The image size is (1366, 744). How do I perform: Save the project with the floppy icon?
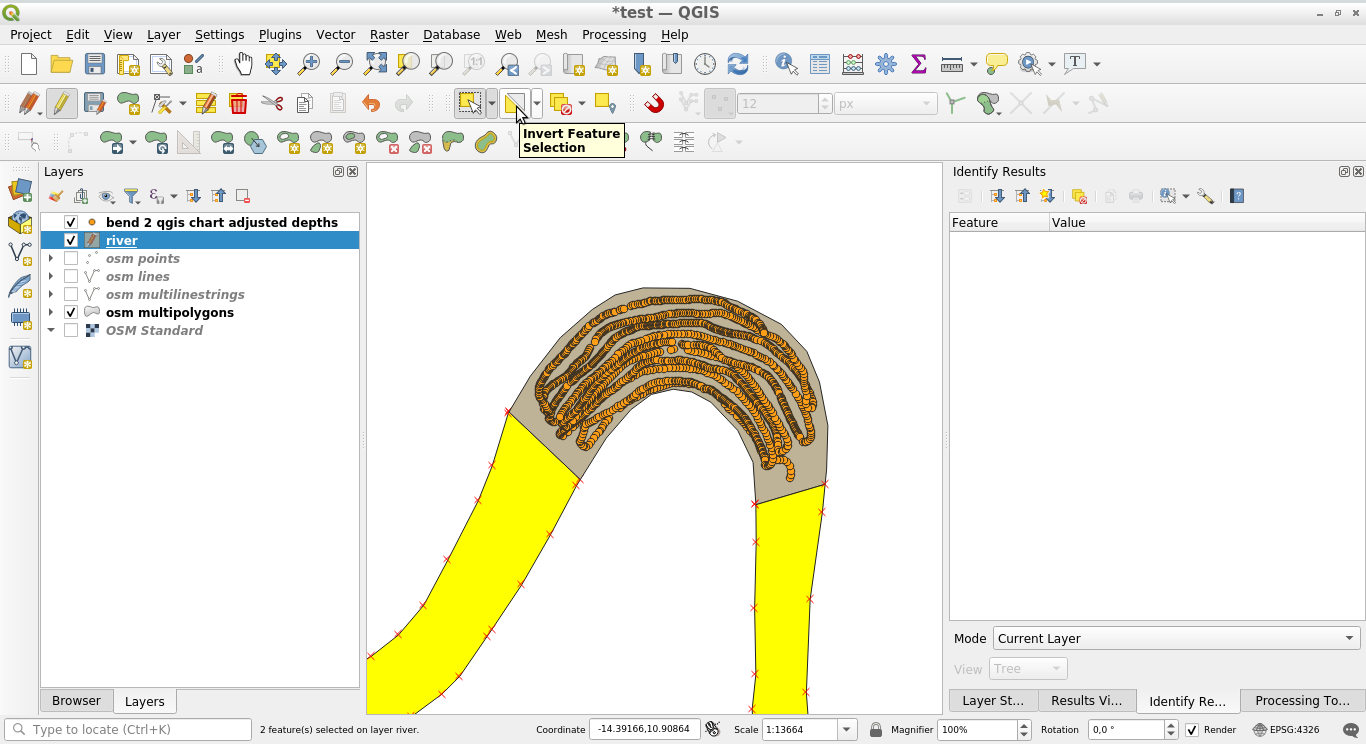[x=95, y=64]
